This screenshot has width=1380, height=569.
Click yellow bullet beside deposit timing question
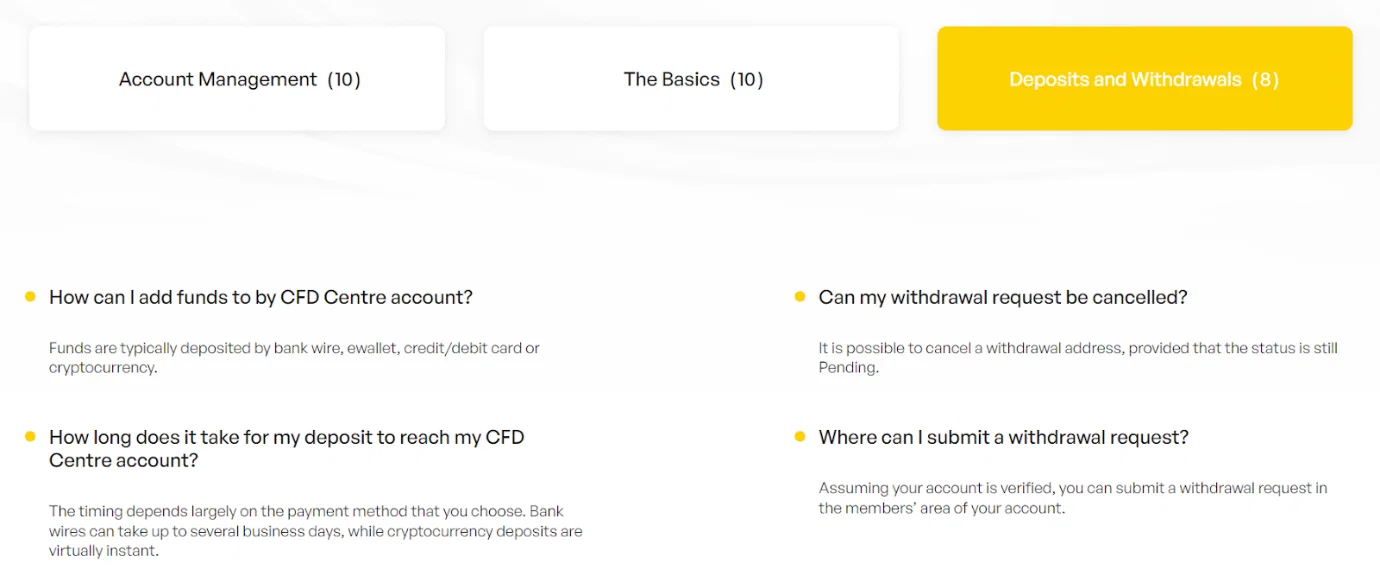(x=30, y=437)
